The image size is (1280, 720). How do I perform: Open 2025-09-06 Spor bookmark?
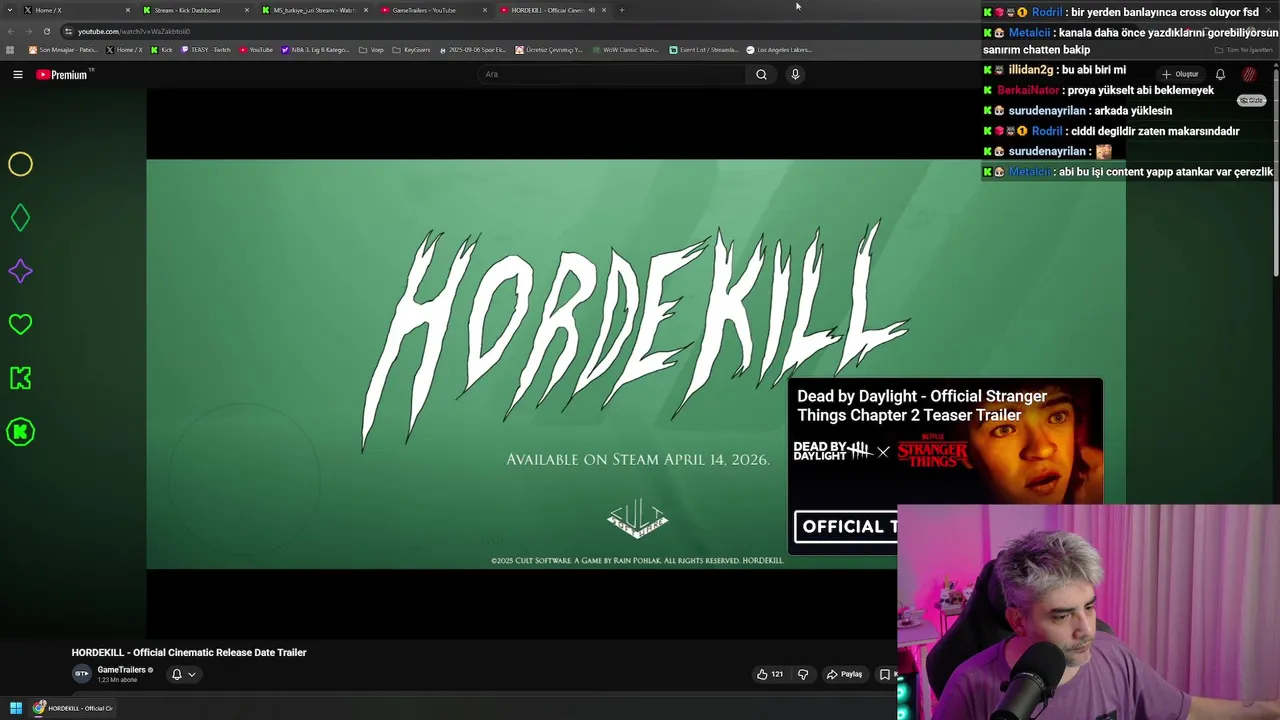pyautogui.click(x=473, y=50)
